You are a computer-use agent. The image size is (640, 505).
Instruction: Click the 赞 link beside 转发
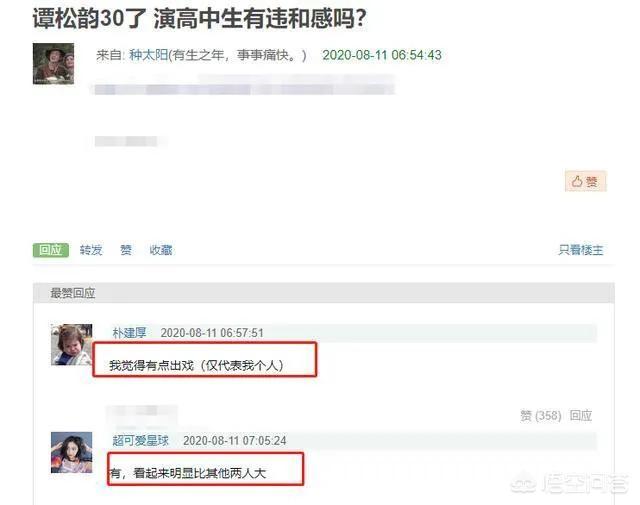pyautogui.click(x=126, y=250)
